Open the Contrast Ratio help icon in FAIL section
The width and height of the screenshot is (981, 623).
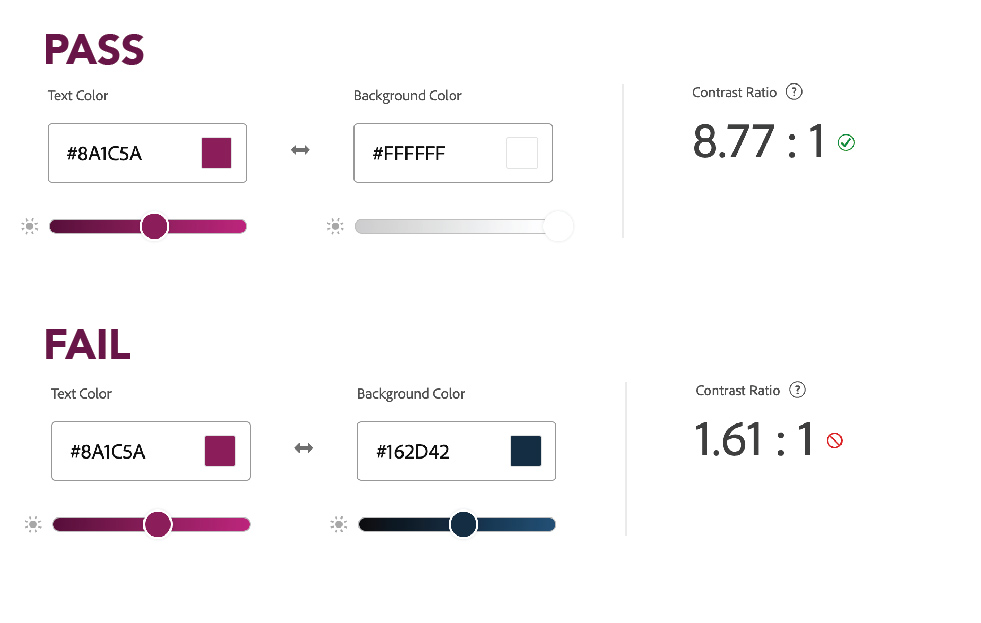click(x=797, y=390)
